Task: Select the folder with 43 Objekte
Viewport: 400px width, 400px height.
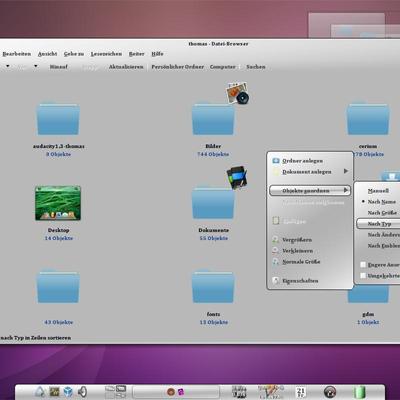Action: [58, 287]
